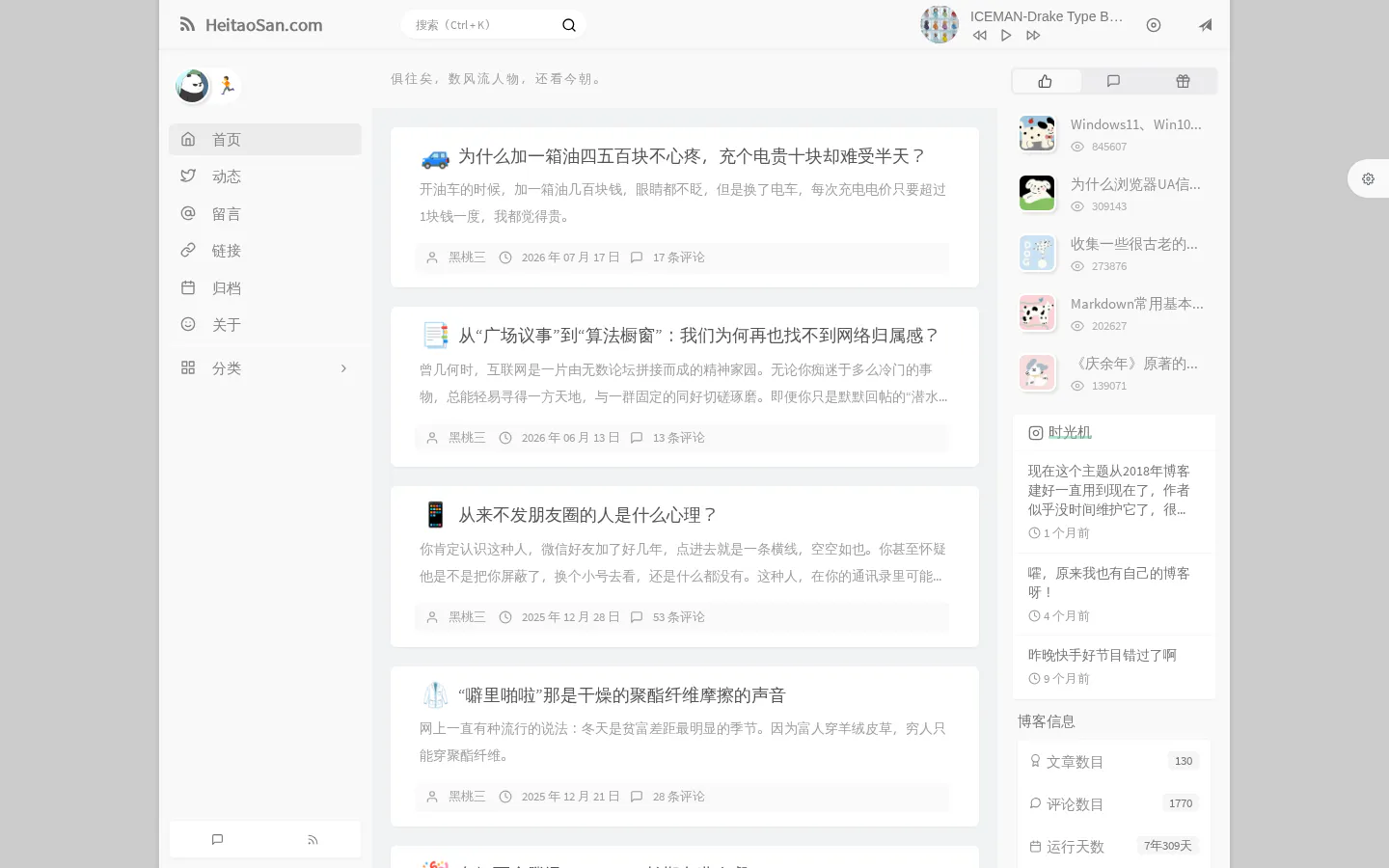This screenshot has height=868, width=1389.
Task: Play the ICEMAN-Drake track
Action: click(1006, 36)
